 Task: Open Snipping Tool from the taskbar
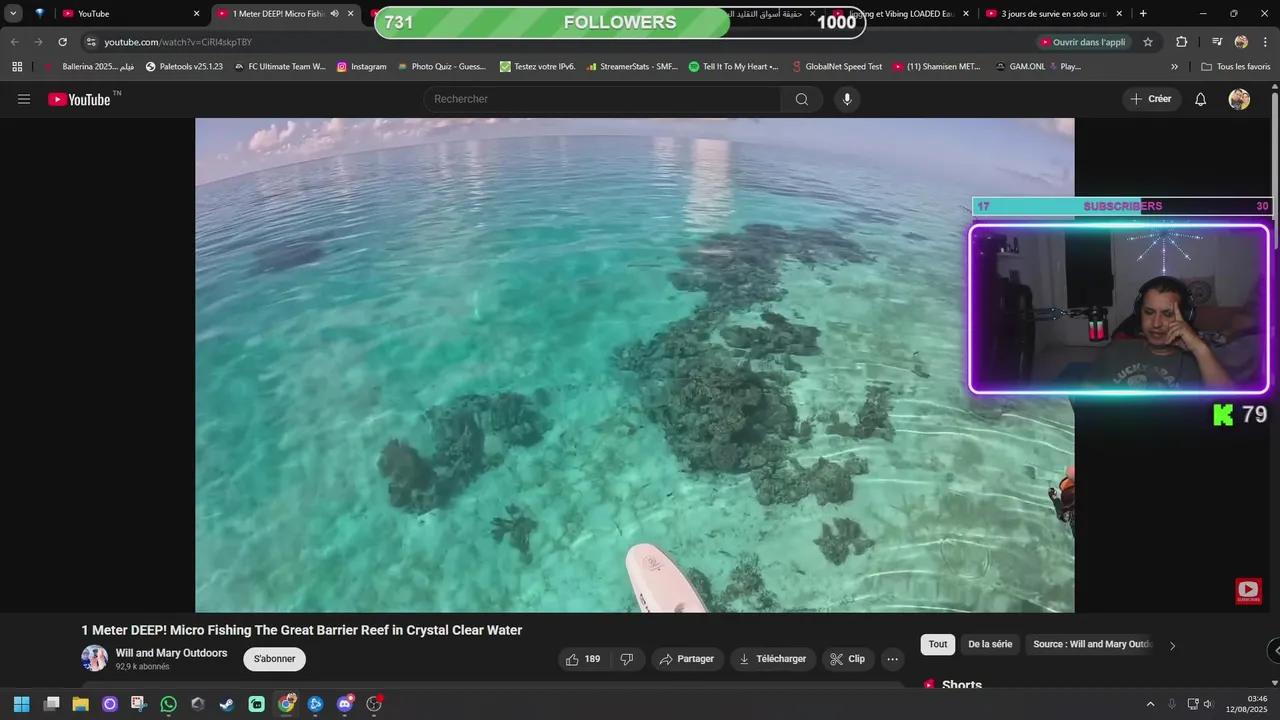click(x=139, y=704)
